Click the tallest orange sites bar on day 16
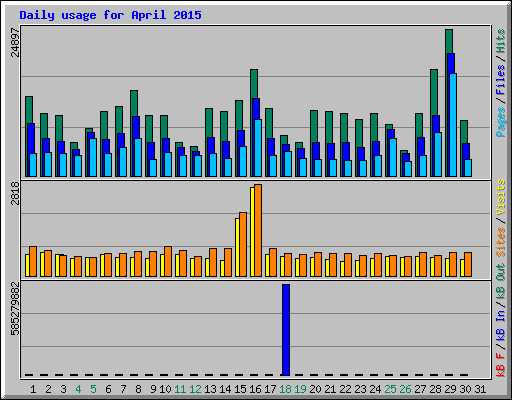This screenshot has height=400, width=512. [258, 230]
